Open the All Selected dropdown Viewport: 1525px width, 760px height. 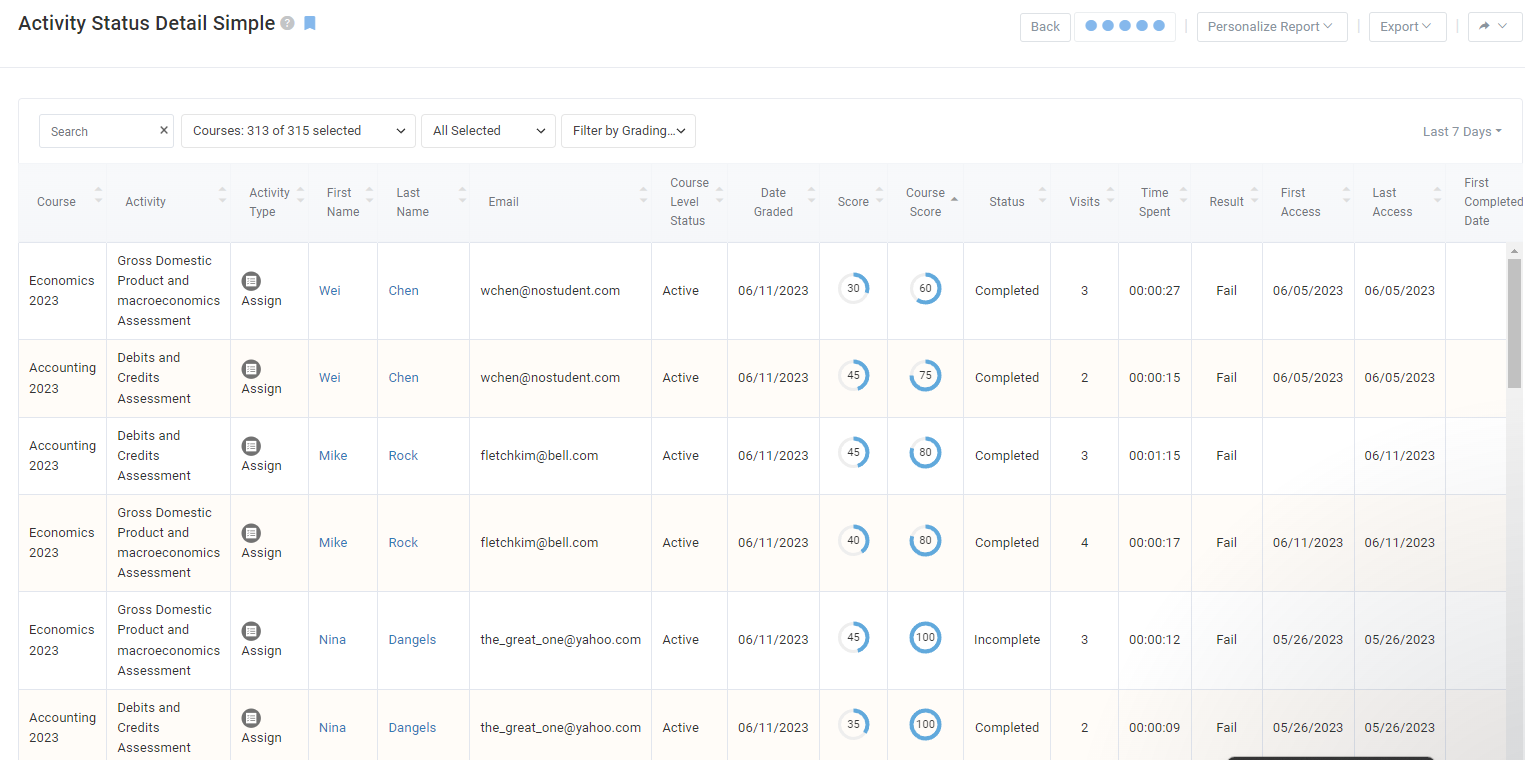click(x=488, y=131)
